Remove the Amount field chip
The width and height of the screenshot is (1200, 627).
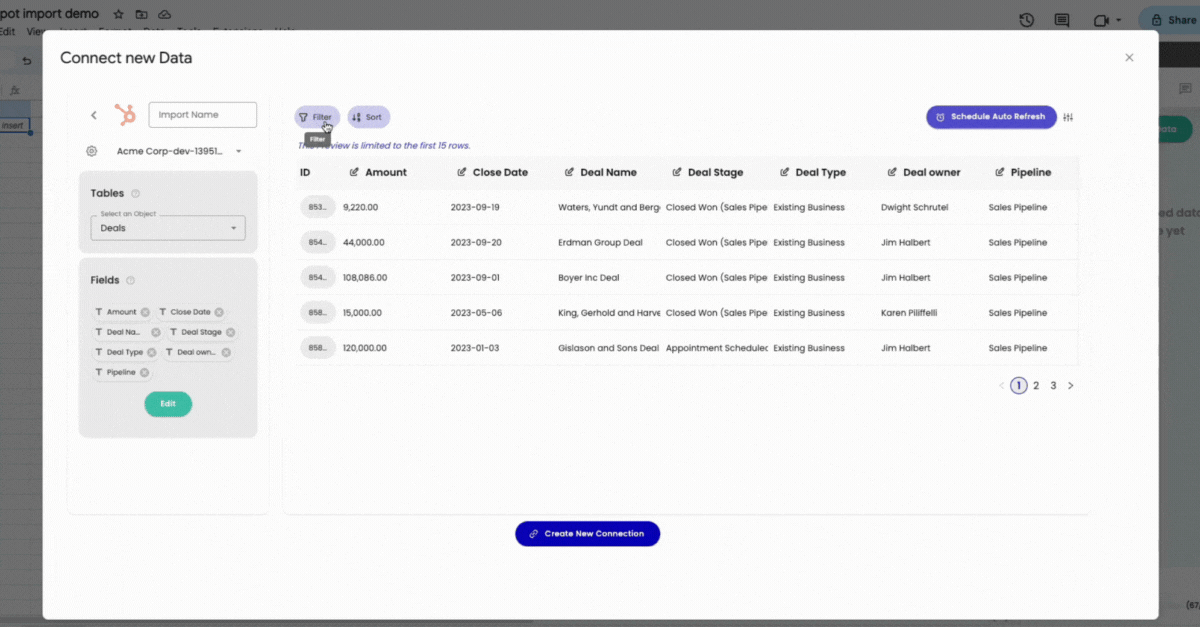(x=145, y=312)
